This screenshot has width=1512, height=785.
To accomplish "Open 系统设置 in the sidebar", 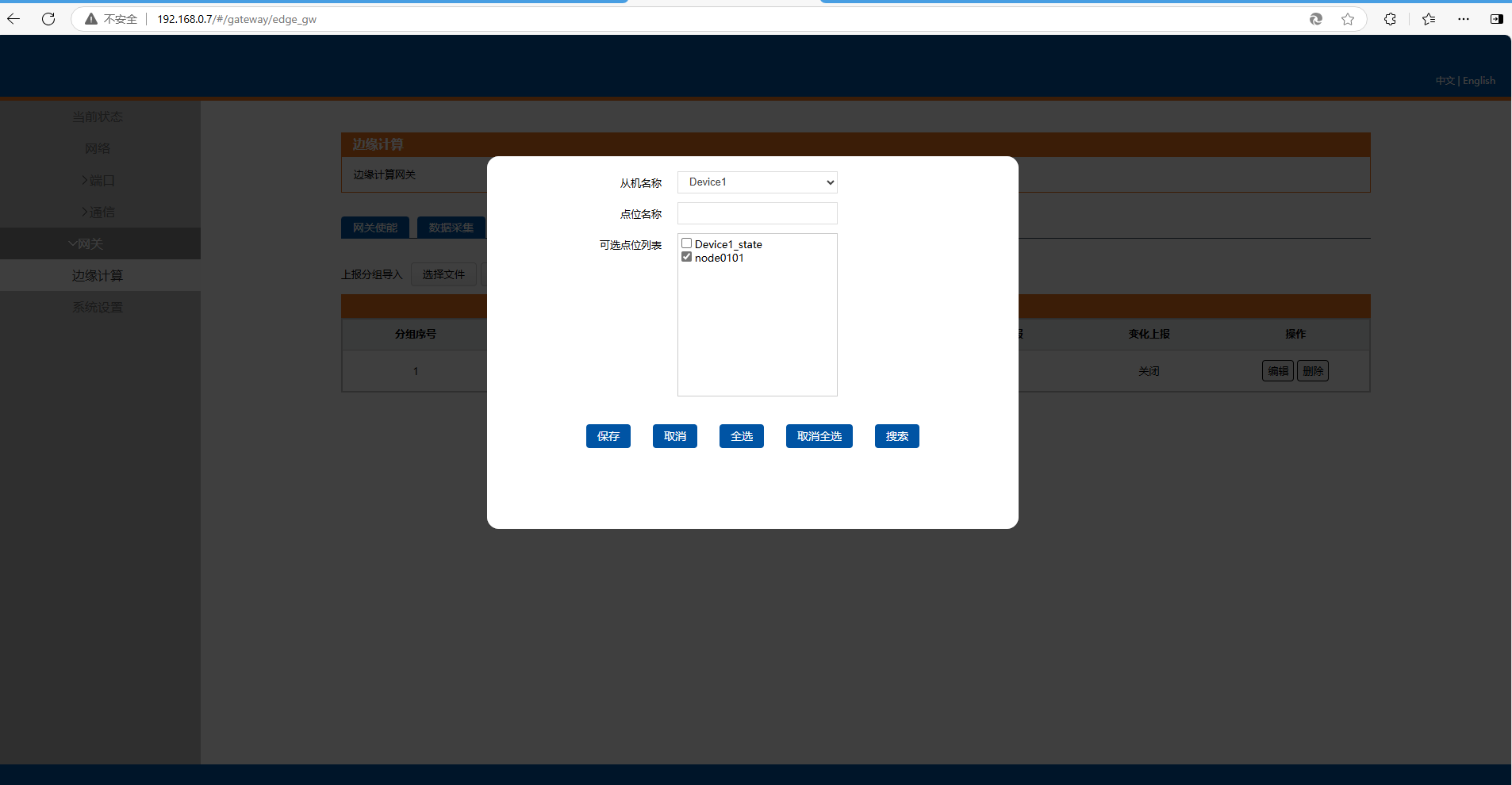I will (98, 307).
